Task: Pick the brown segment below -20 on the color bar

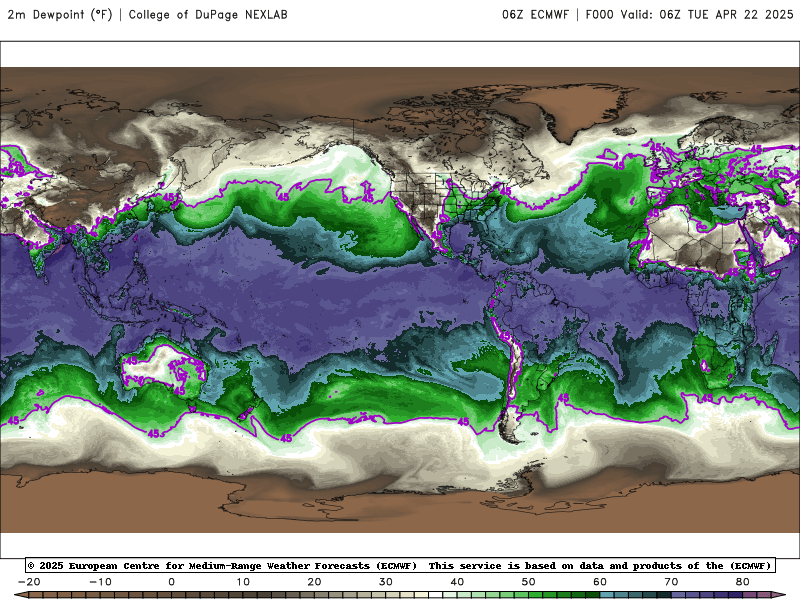Action: pos(36,595)
